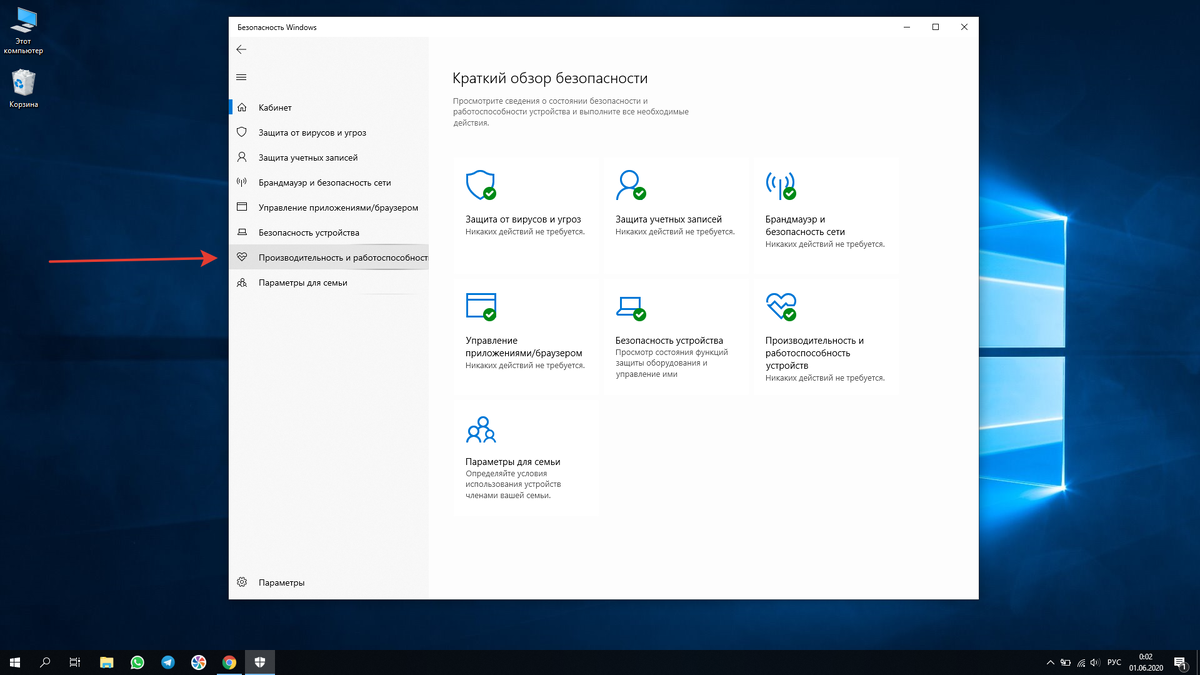The image size is (1200, 675).
Task: Open the colorful pinwheel app on the taskbar
Action: click(199, 662)
